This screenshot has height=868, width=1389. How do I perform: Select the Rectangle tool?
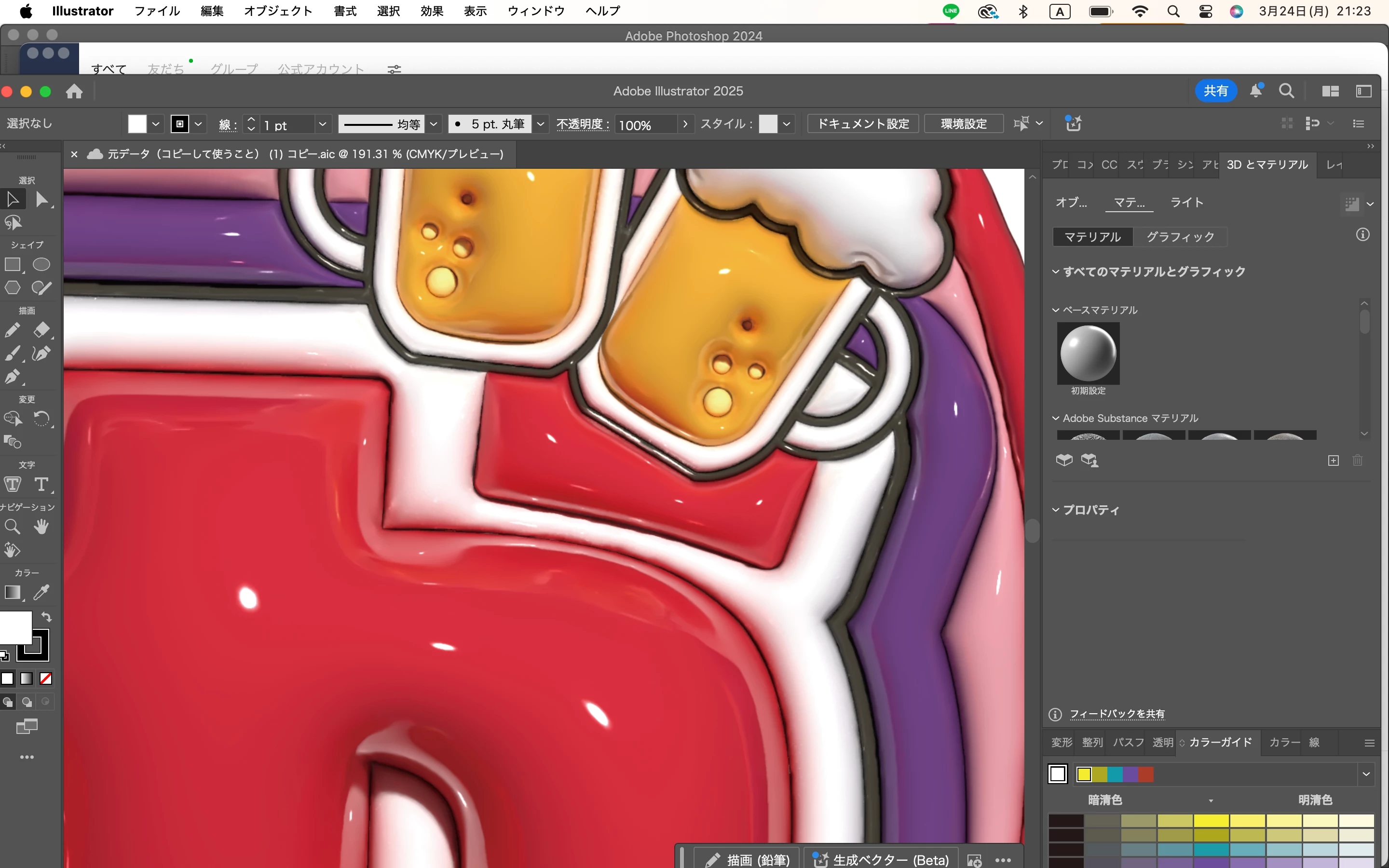13,265
